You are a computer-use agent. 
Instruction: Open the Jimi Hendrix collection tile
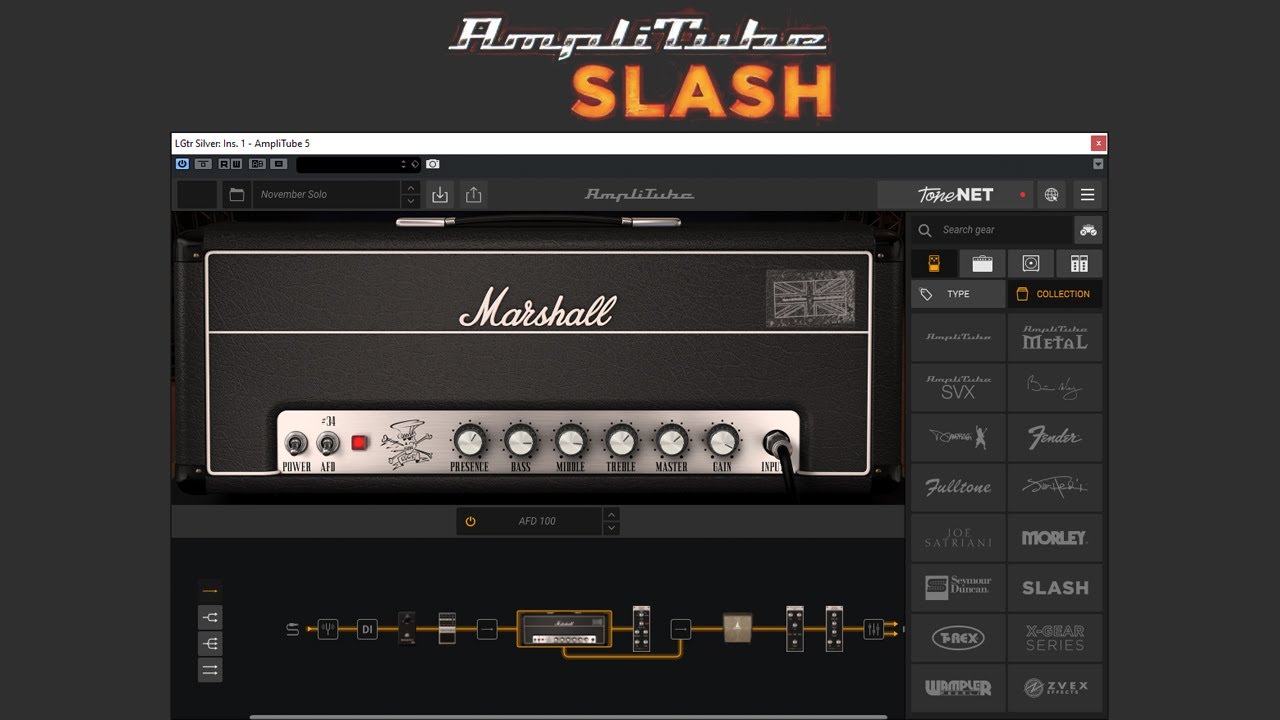click(1055, 487)
